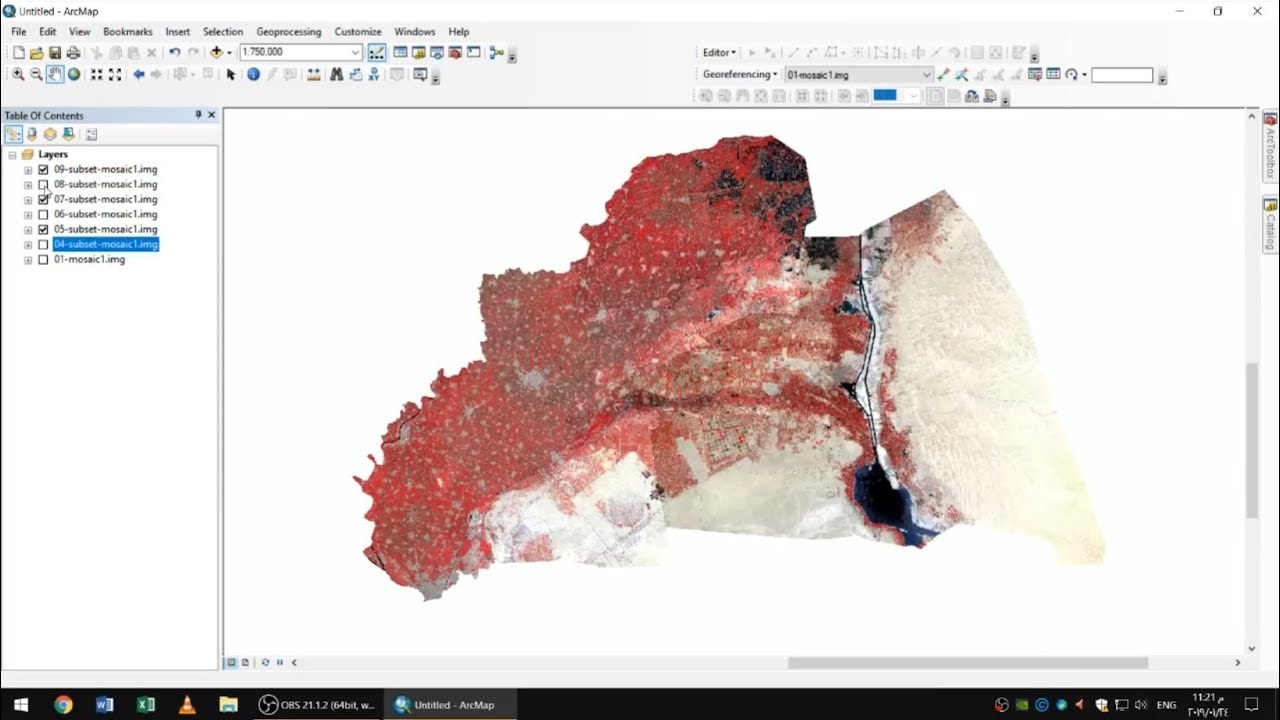Go back to previous extent arrow
The width and height of the screenshot is (1280, 720).
click(139, 74)
